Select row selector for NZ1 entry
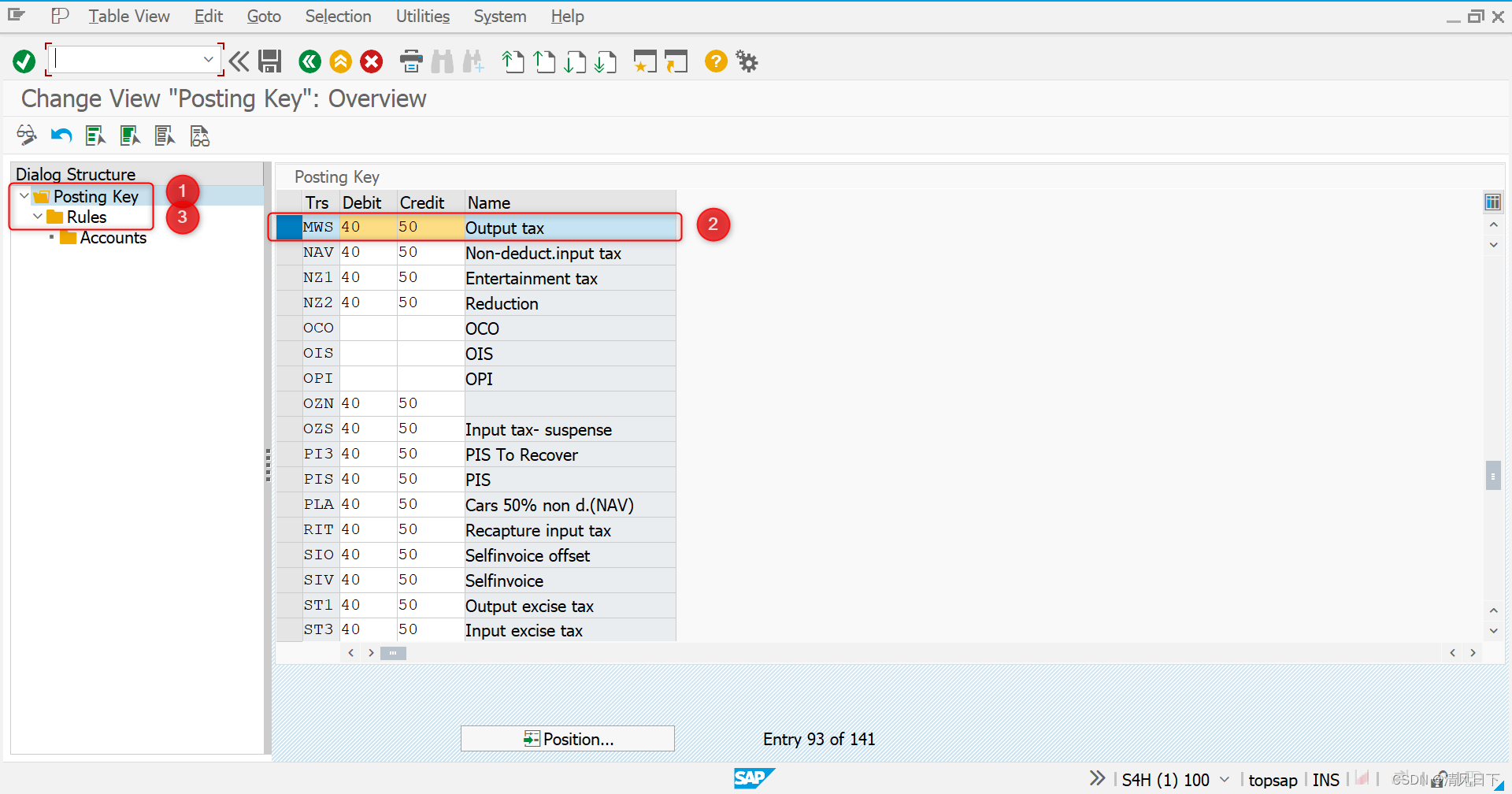 (289, 277)
